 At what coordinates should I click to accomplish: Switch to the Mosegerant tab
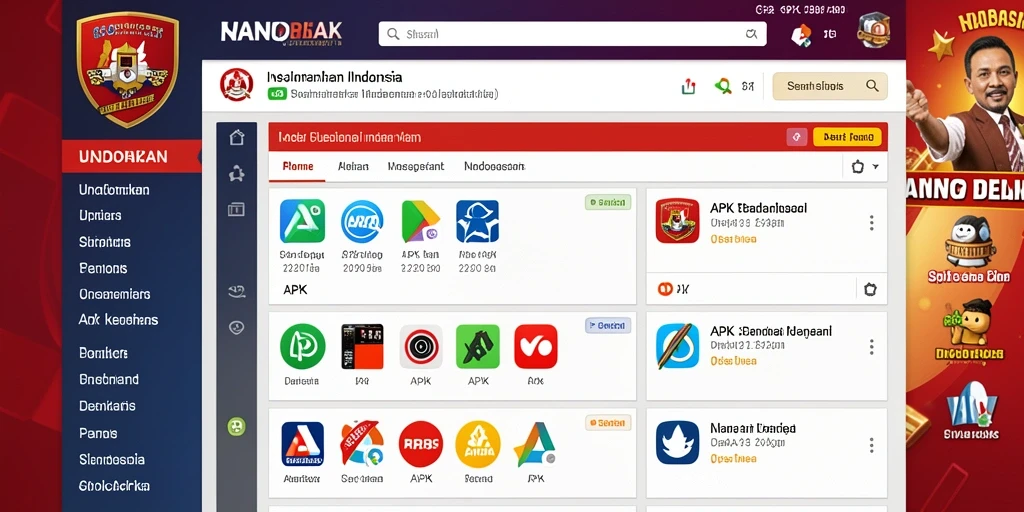(415, 167)
